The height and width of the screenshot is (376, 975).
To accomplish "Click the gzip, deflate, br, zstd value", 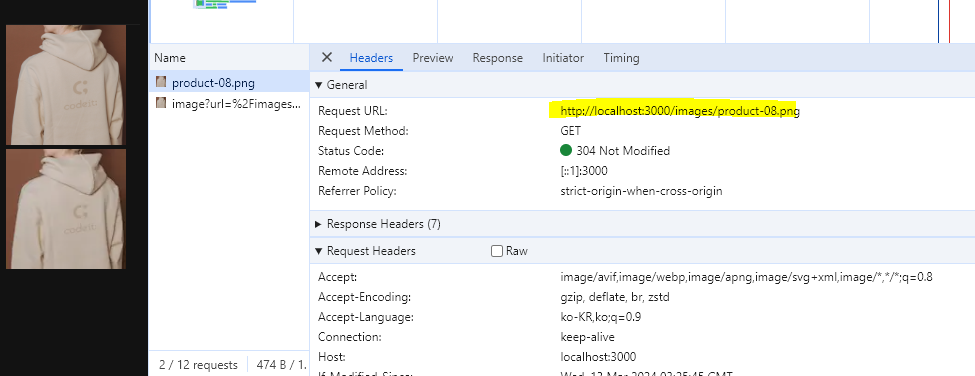I will 614,297.
